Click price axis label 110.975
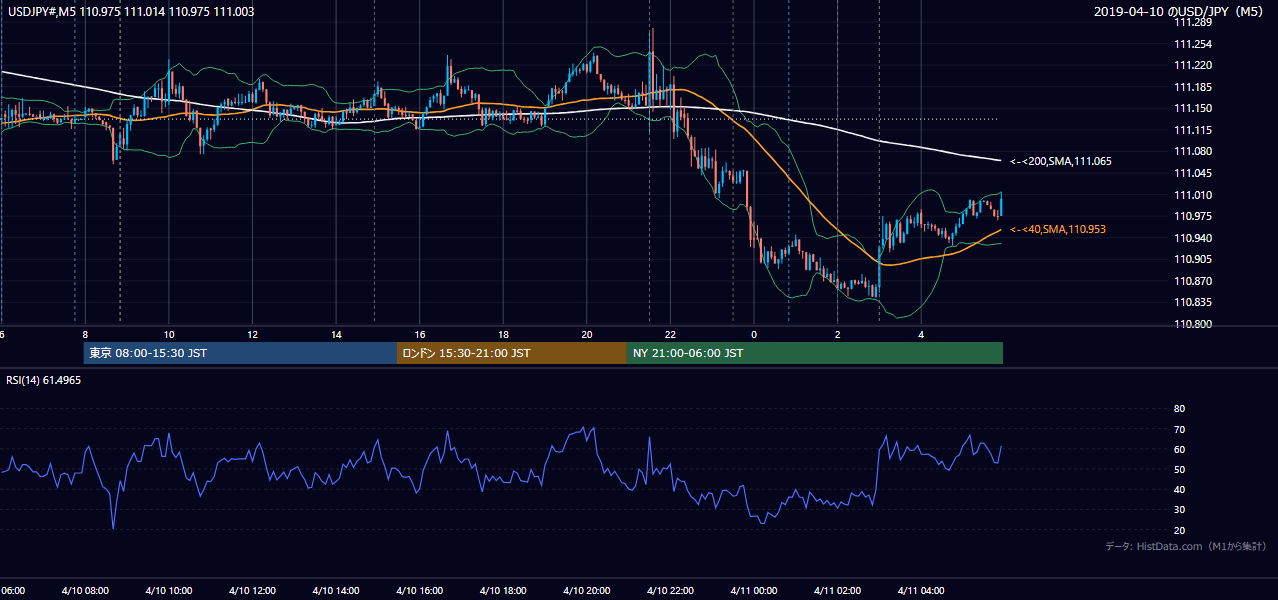1278x600 pixels. coord(1194,216)
